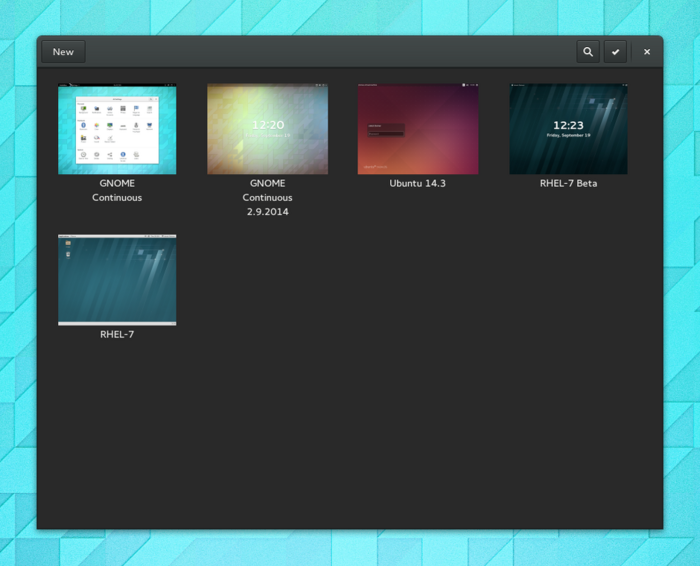Enable selection mode with the checkmark icon

pos(616,52)
